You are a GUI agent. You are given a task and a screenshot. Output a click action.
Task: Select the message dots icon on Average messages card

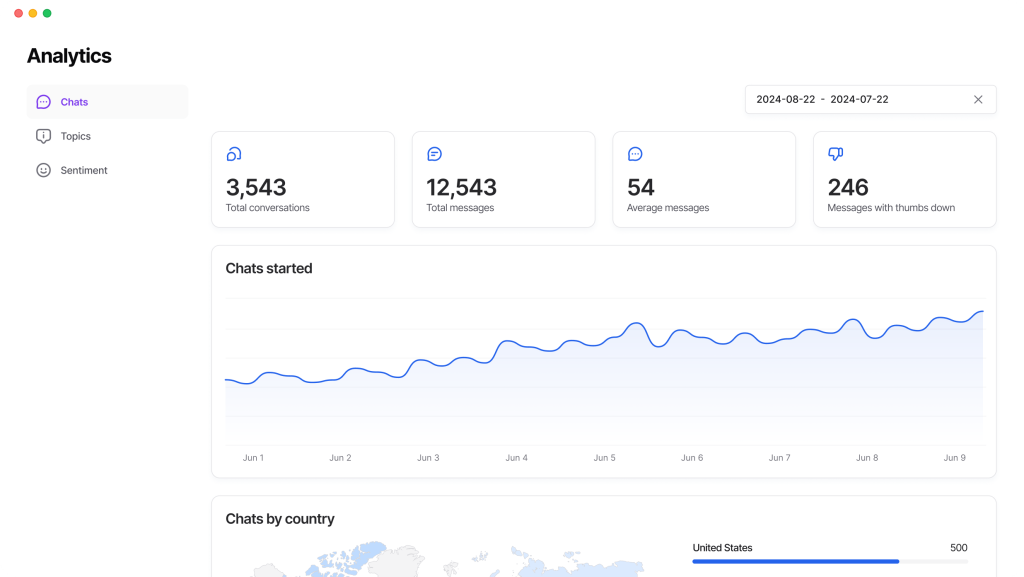634,153
